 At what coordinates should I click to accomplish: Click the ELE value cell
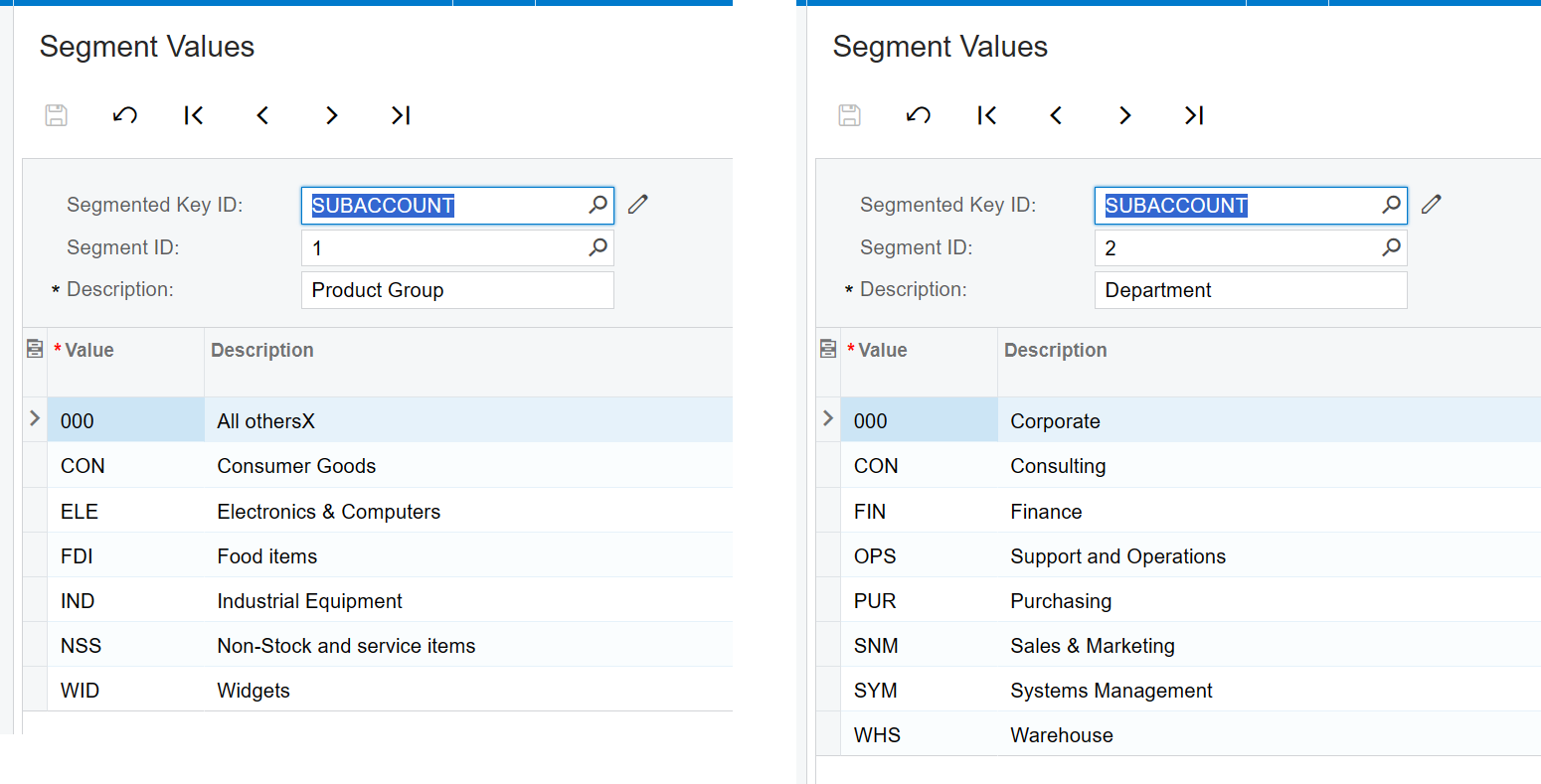[126, 511]
